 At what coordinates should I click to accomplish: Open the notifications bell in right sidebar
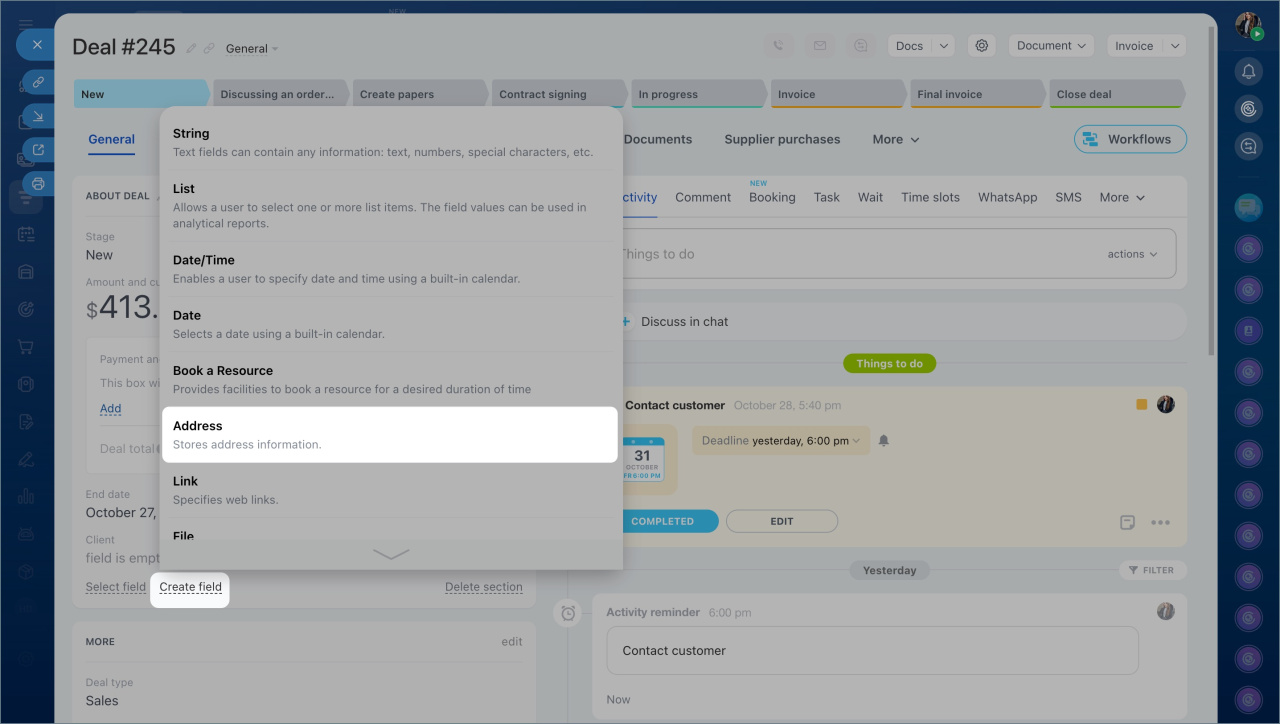point(1248,71)
